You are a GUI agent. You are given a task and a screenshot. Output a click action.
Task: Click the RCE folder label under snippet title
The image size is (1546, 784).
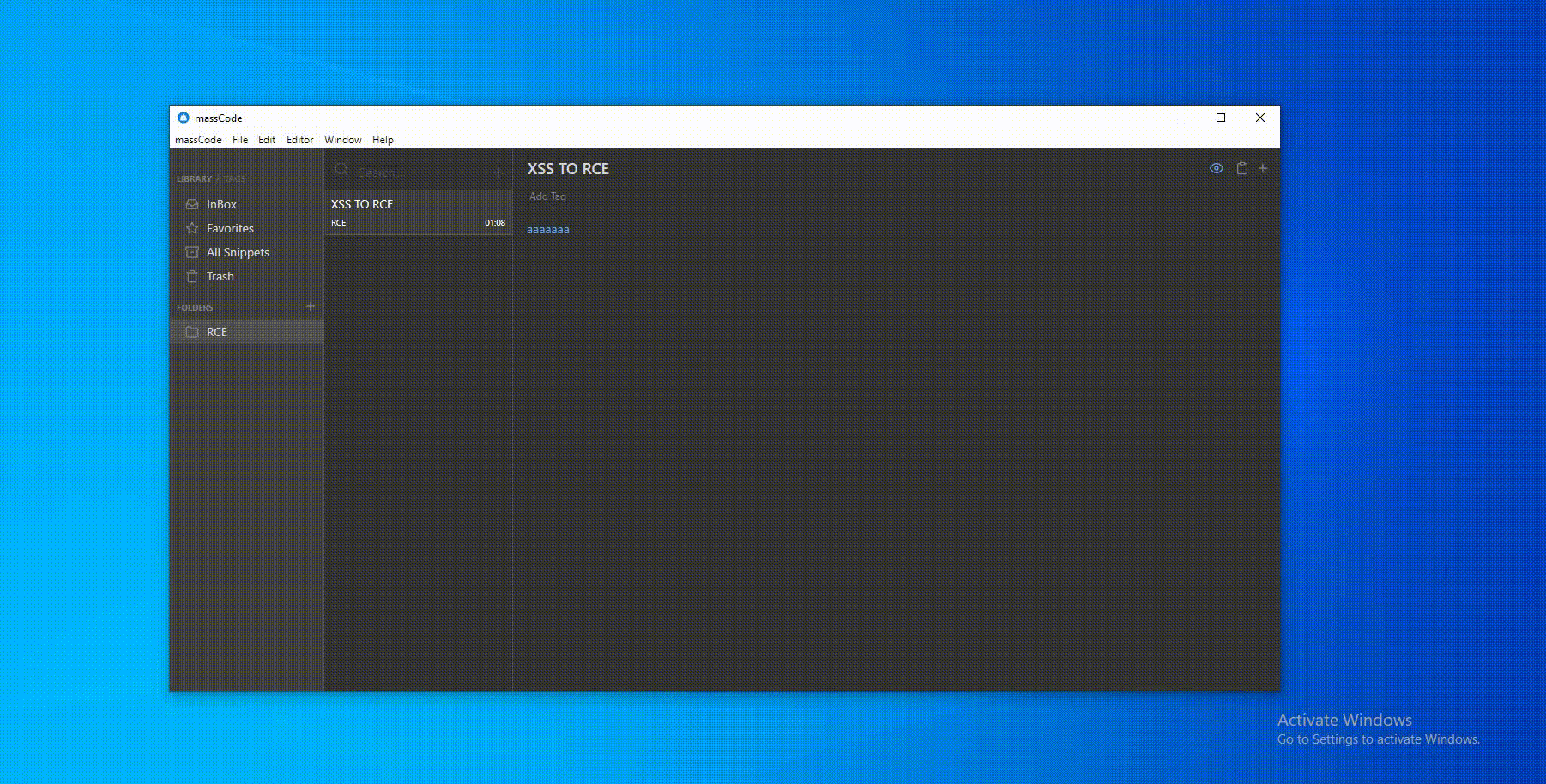[x=339, y=223]
